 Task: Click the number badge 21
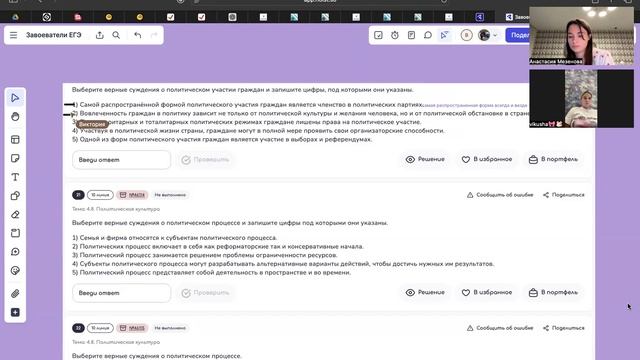pyautogui.click(x=78, y=195)
